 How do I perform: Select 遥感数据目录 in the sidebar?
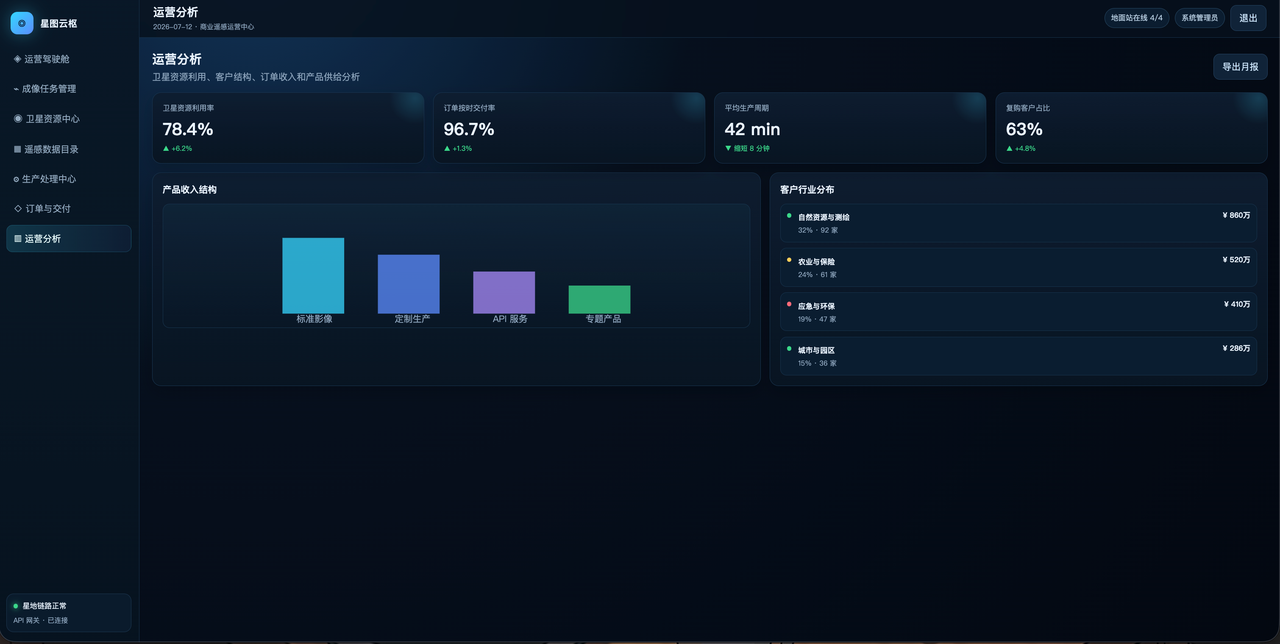point(69,149)
